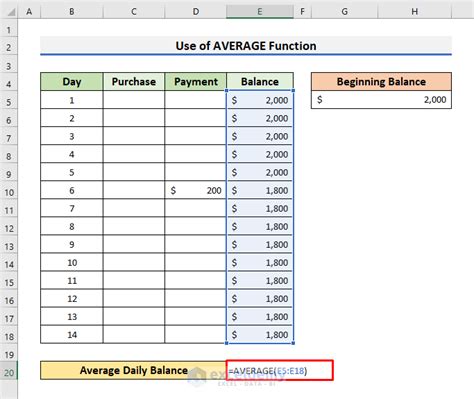
Task: Click the Day 3 cell
Action: coord(72,136)
